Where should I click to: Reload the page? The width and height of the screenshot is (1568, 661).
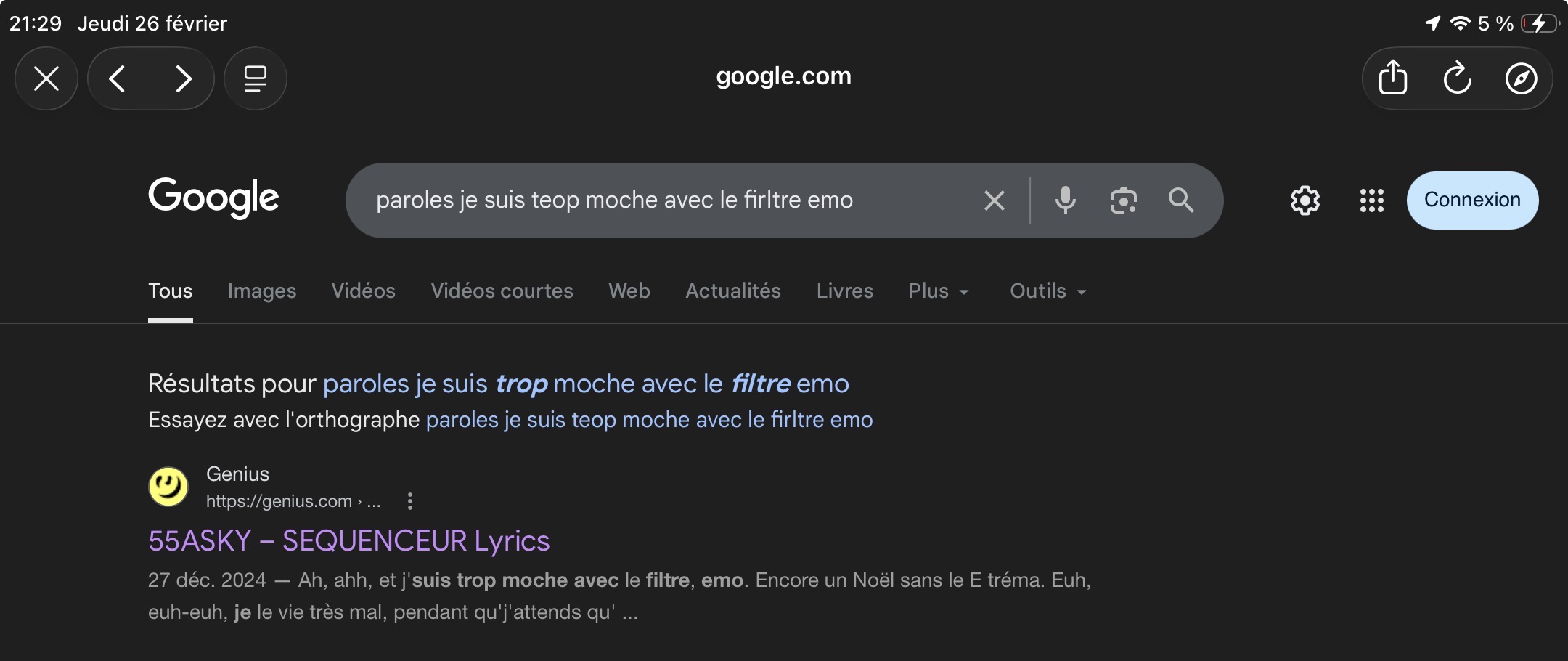[x=1456, y=78]
